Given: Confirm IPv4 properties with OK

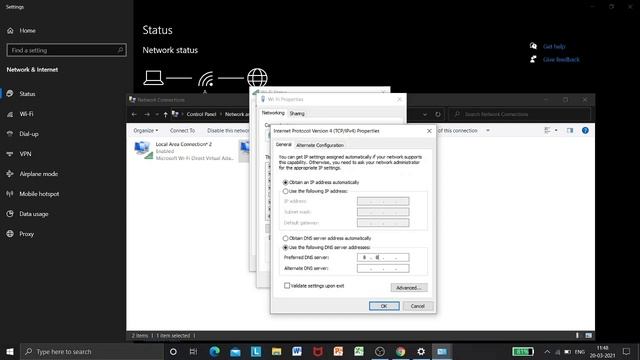Looking at the screenshot, I should coord(384,306).
